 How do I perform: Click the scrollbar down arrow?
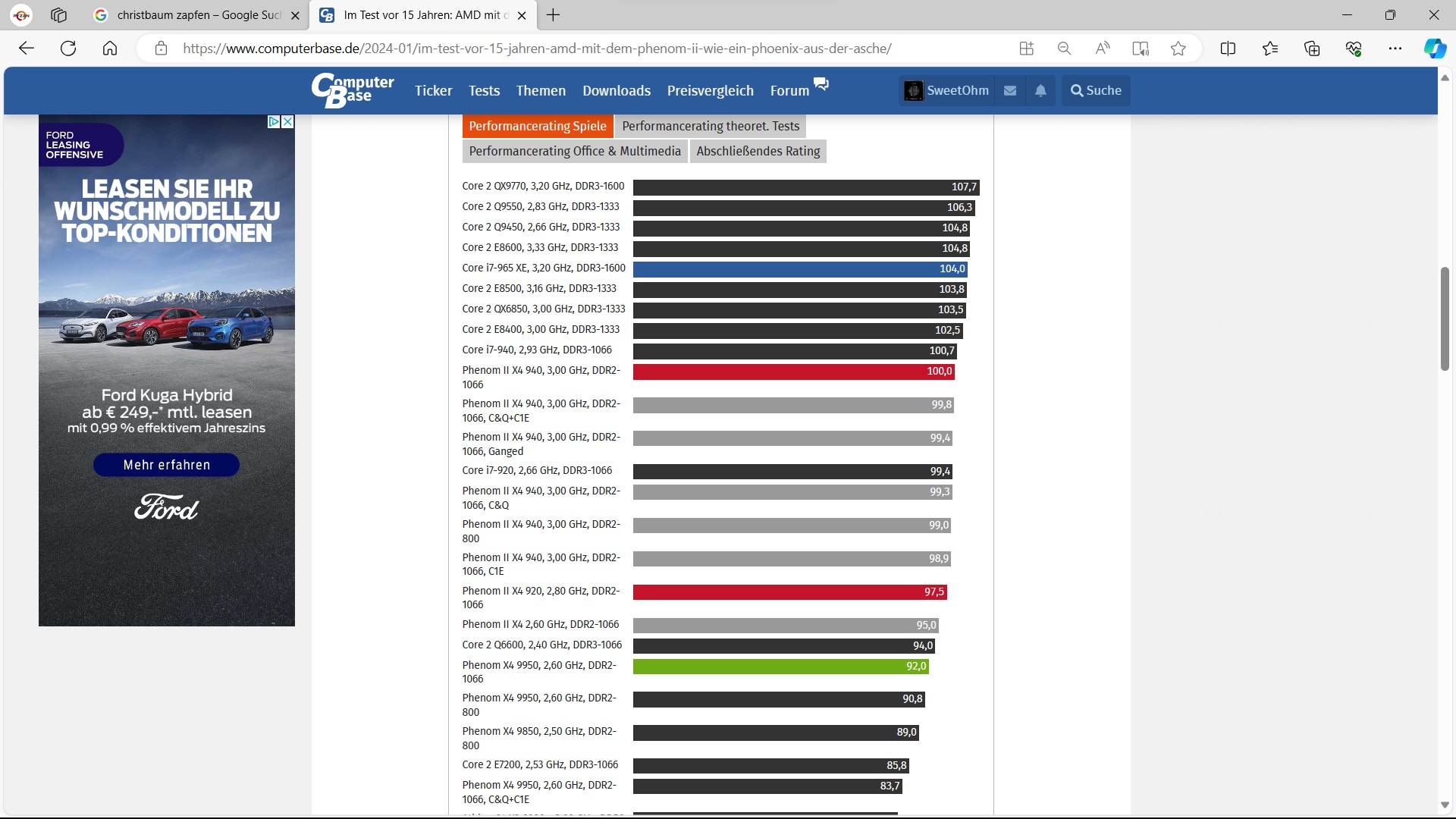point(1445,805)
